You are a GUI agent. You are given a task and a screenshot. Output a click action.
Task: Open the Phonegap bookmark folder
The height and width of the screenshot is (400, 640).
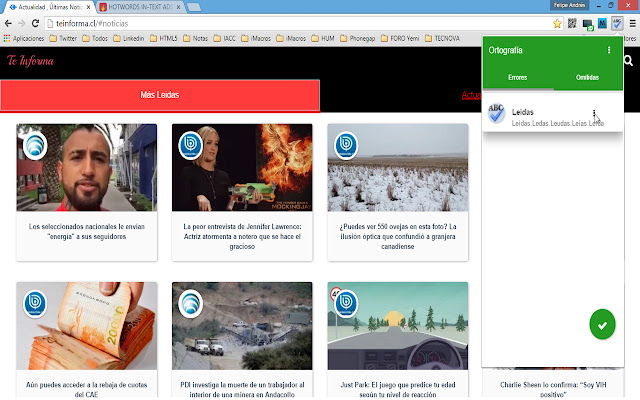pos(358,38)
